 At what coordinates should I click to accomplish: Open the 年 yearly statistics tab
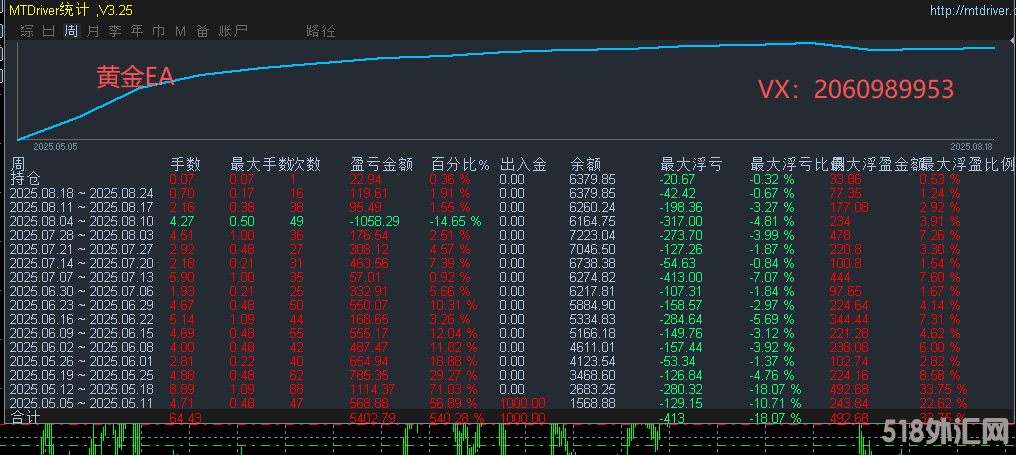[137, 31]
